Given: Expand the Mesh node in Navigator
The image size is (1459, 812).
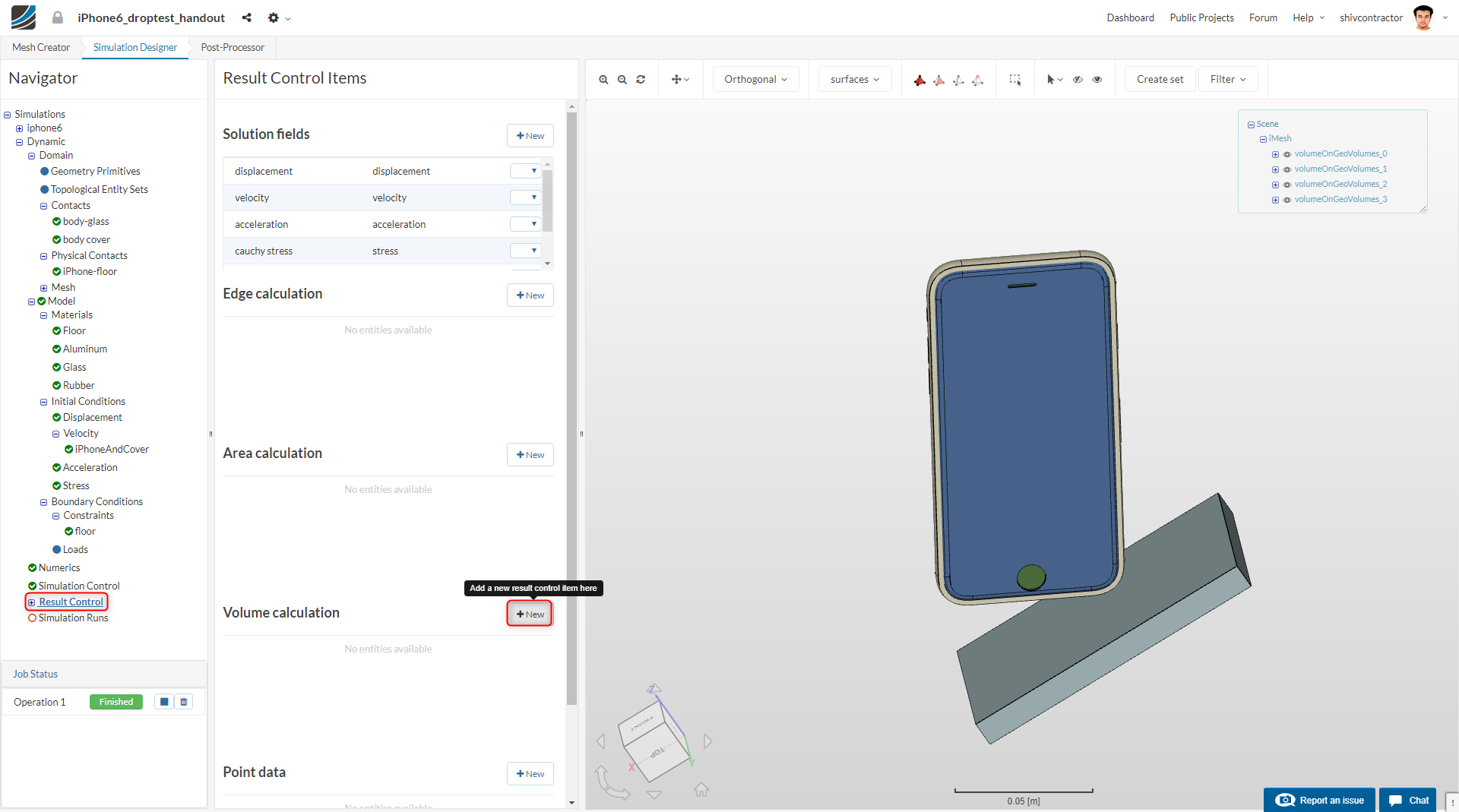Looking at the screenshot, I should point(43,288).
